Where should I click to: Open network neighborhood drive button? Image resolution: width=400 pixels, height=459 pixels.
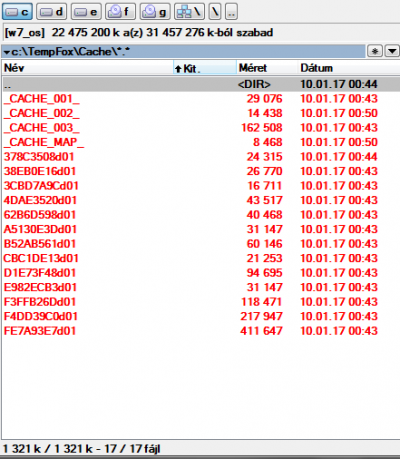click(x=189, y=12)
